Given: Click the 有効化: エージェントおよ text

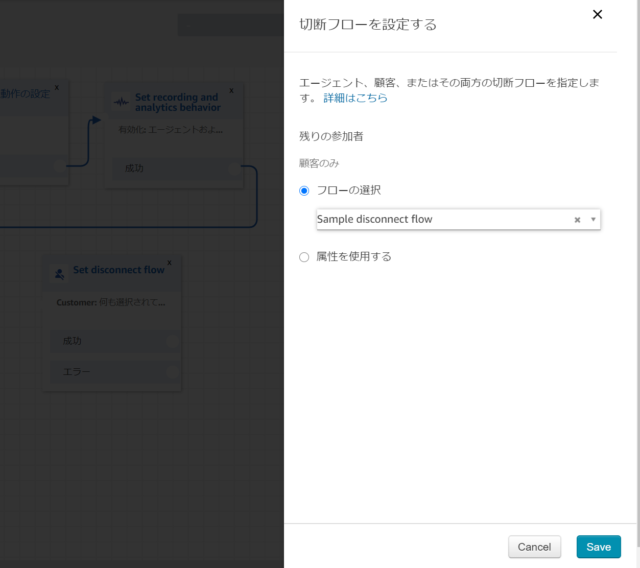Looking at the screenshot, I should [x=171, y=130].
